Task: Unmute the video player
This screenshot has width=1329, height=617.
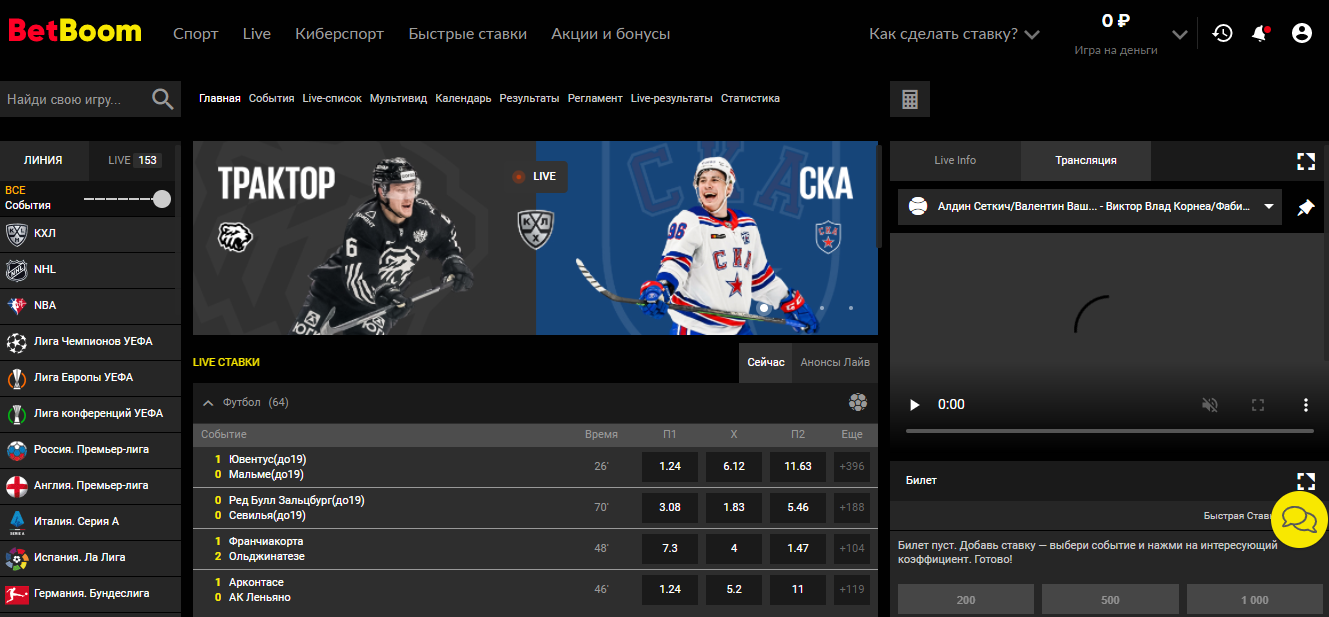Action: tap(1210, 405)
